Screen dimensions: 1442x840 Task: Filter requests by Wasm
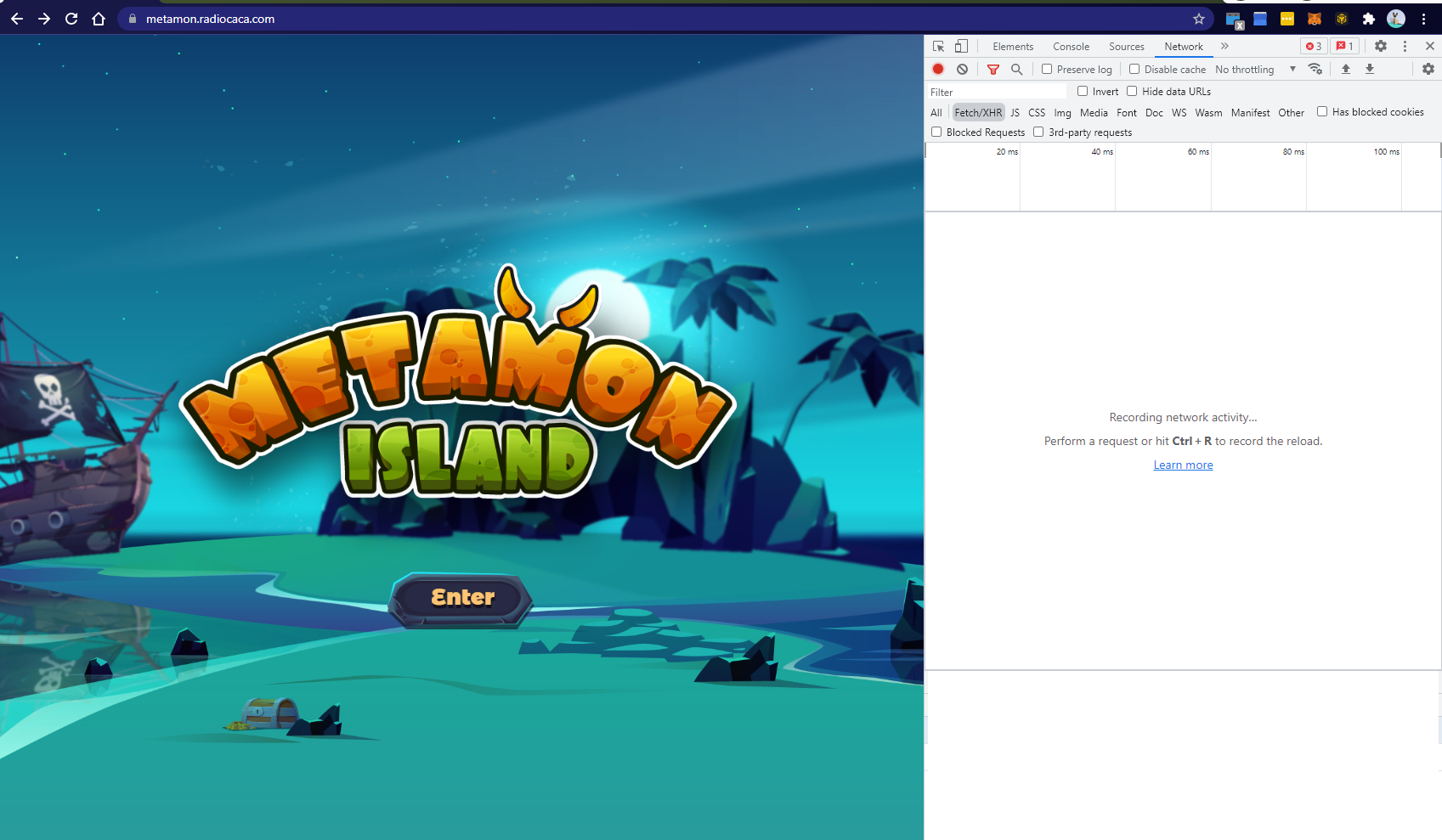pyautogui.click(x=1208, y=113)
